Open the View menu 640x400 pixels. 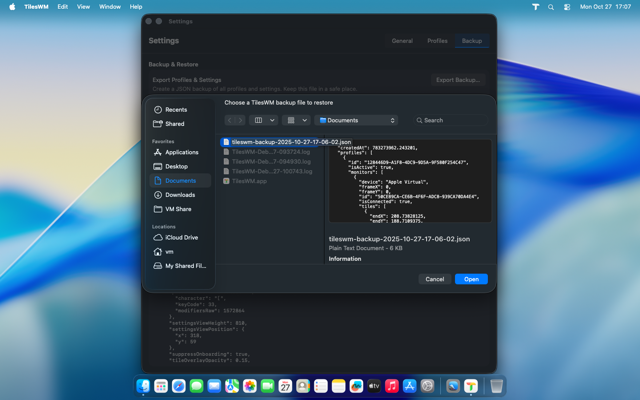pos(83,7)
